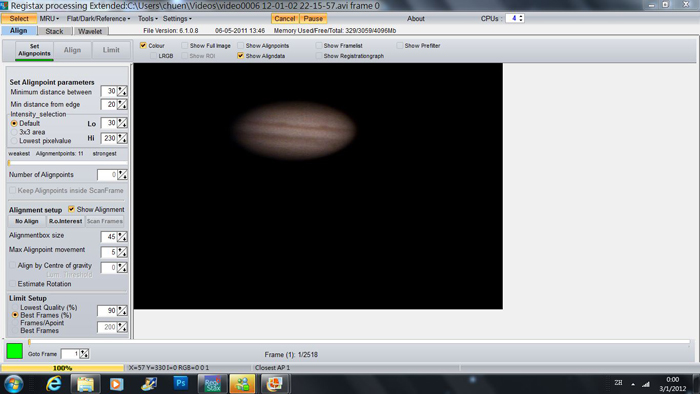Expand the Flat/Dark/Reference menu
The width and height of the screenshot is (700, 394).
98,19
